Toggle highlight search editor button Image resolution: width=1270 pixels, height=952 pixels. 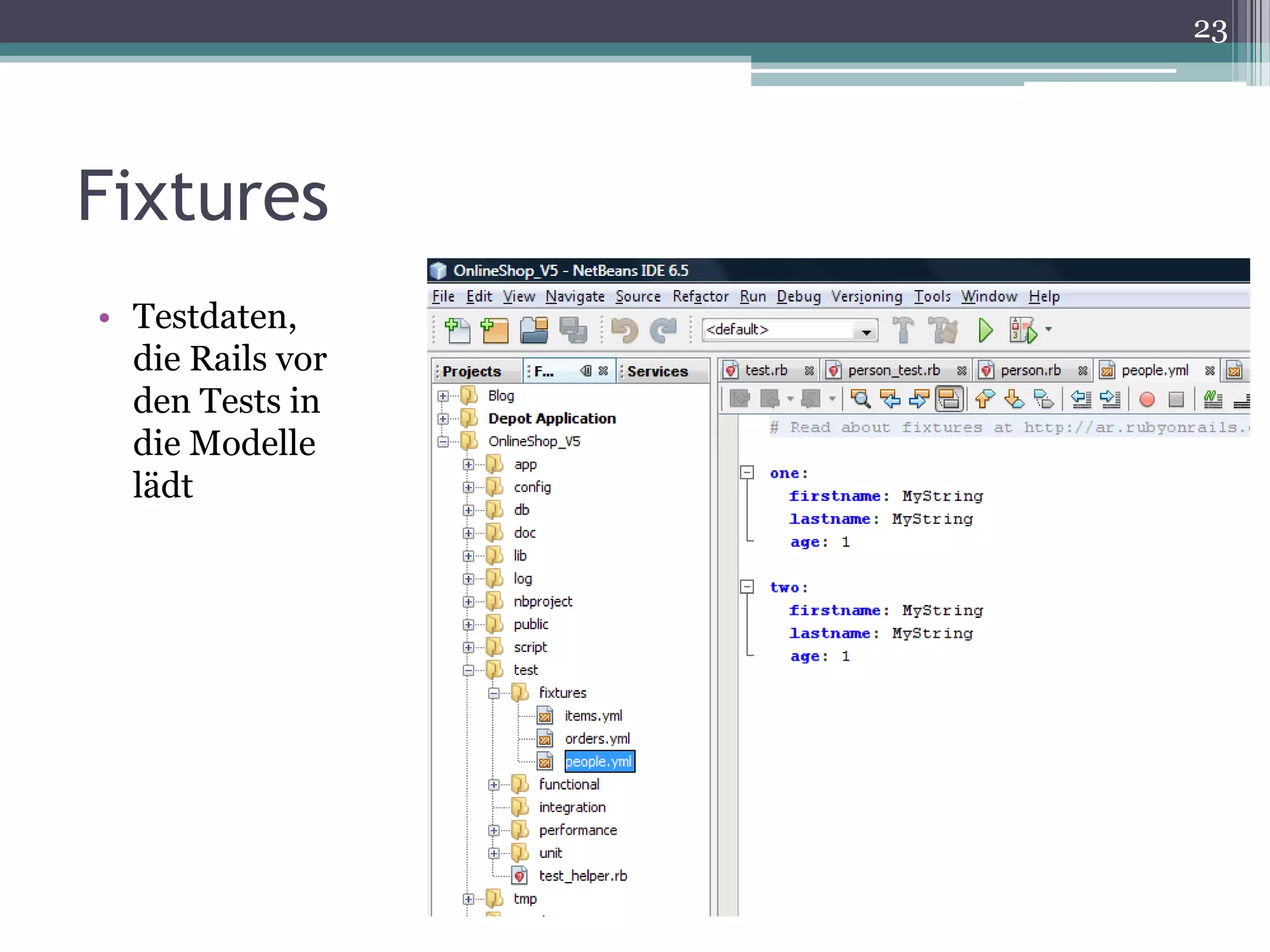[949, 399]
